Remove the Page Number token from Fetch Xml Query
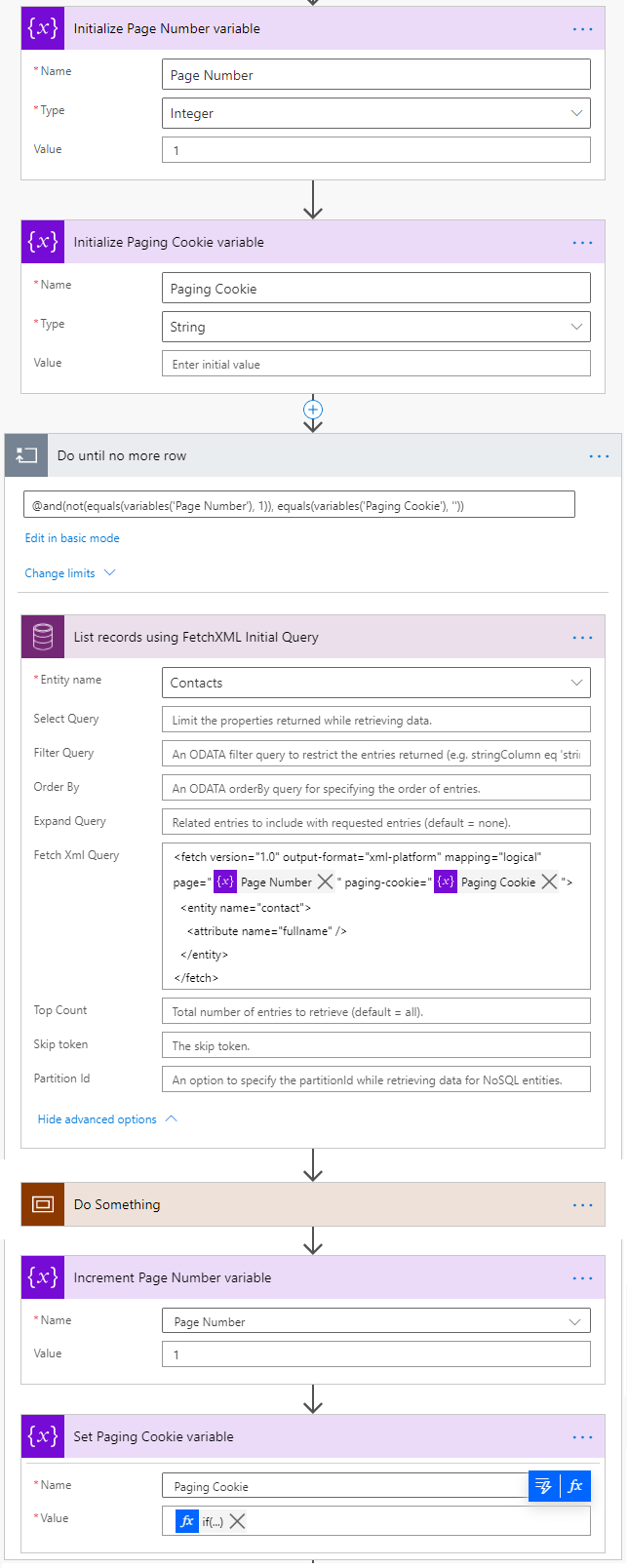 coord(326,882)
